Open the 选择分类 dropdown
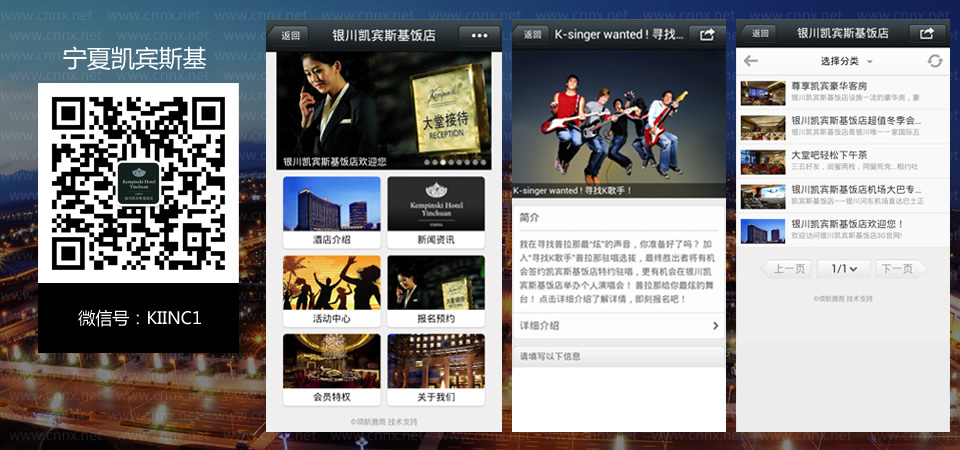The width and height of the screenshot is (960, 450). (x=846, y=61)
